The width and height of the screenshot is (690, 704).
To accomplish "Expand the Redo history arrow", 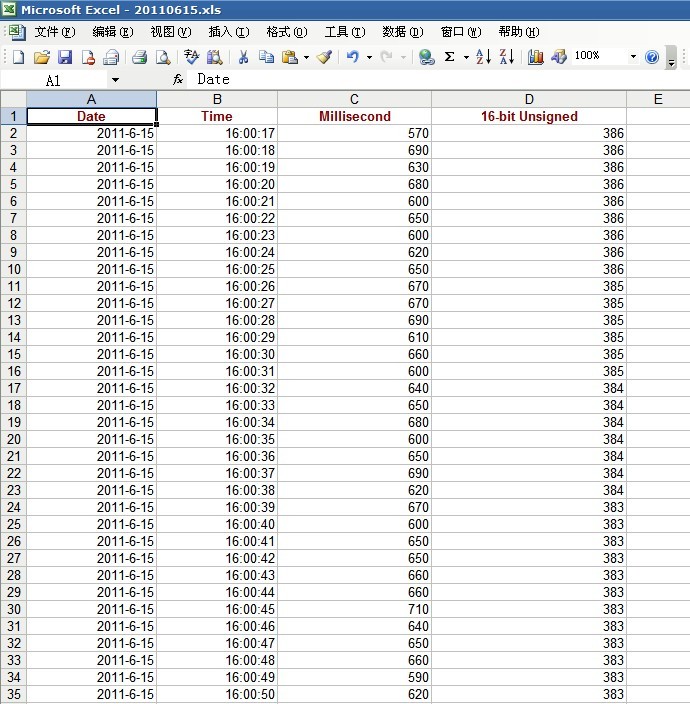I will 403,57.
